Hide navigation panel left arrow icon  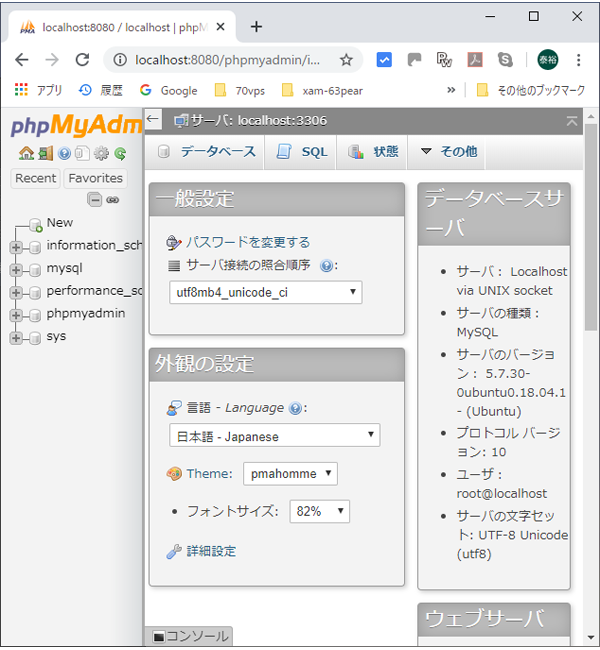click(x=153, y=119)
